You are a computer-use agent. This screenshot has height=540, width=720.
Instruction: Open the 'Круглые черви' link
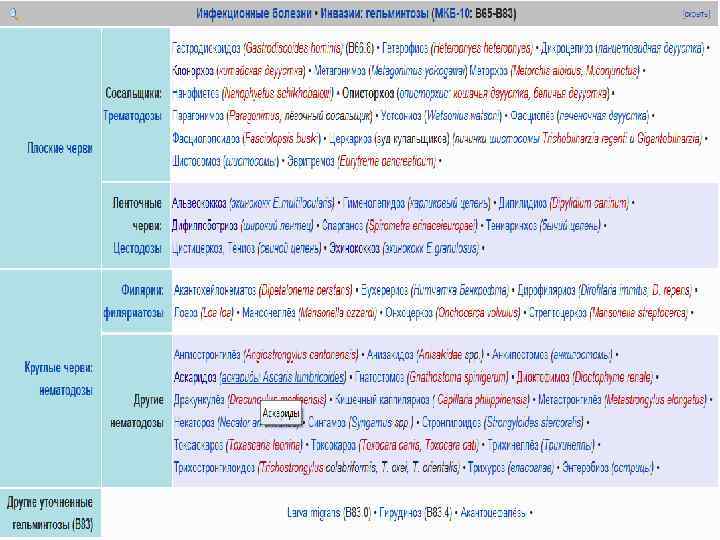(58, 368)
